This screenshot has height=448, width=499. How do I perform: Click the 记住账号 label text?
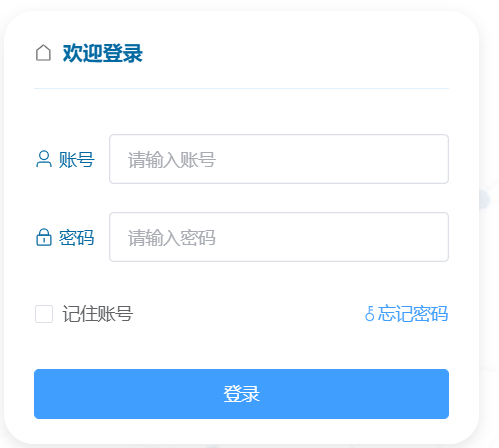click(98, 314)
